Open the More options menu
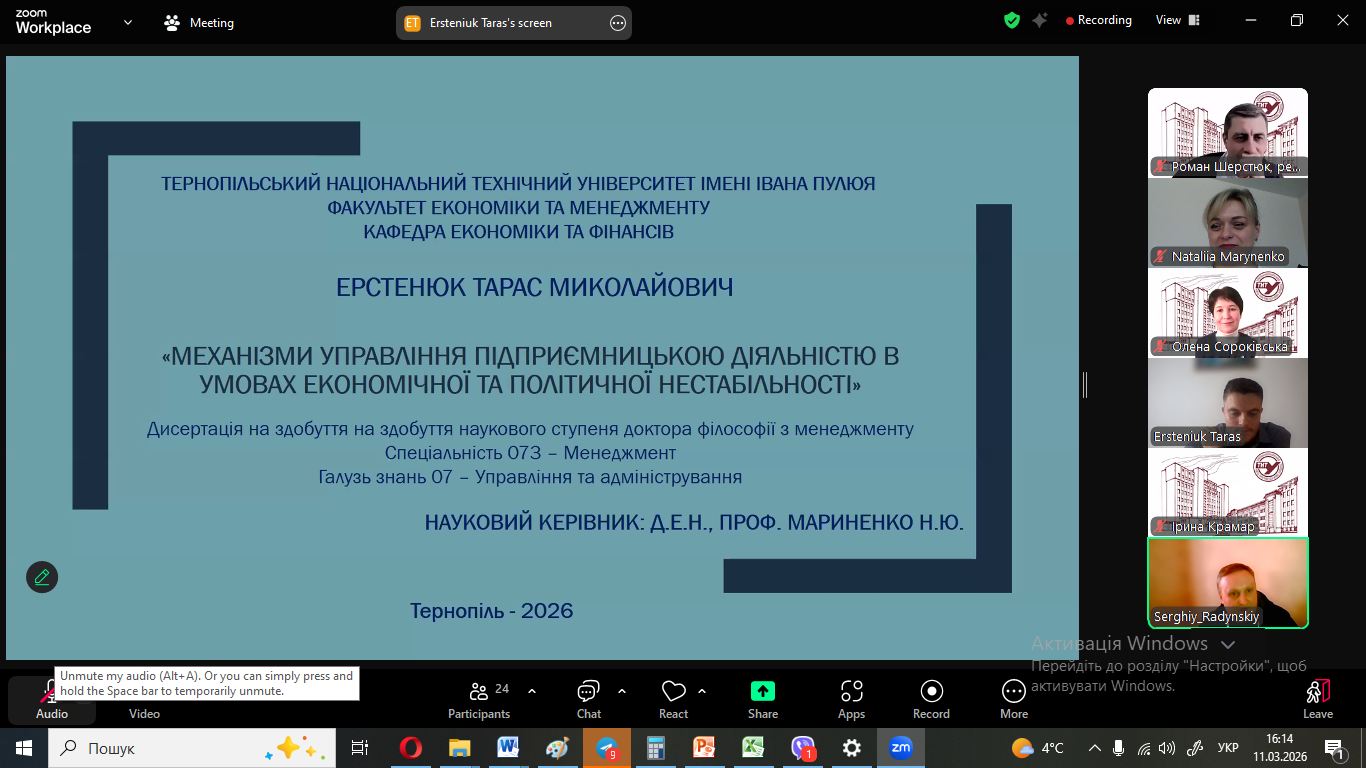Viewport: 1366px width, 768px height. (1013, 698)
